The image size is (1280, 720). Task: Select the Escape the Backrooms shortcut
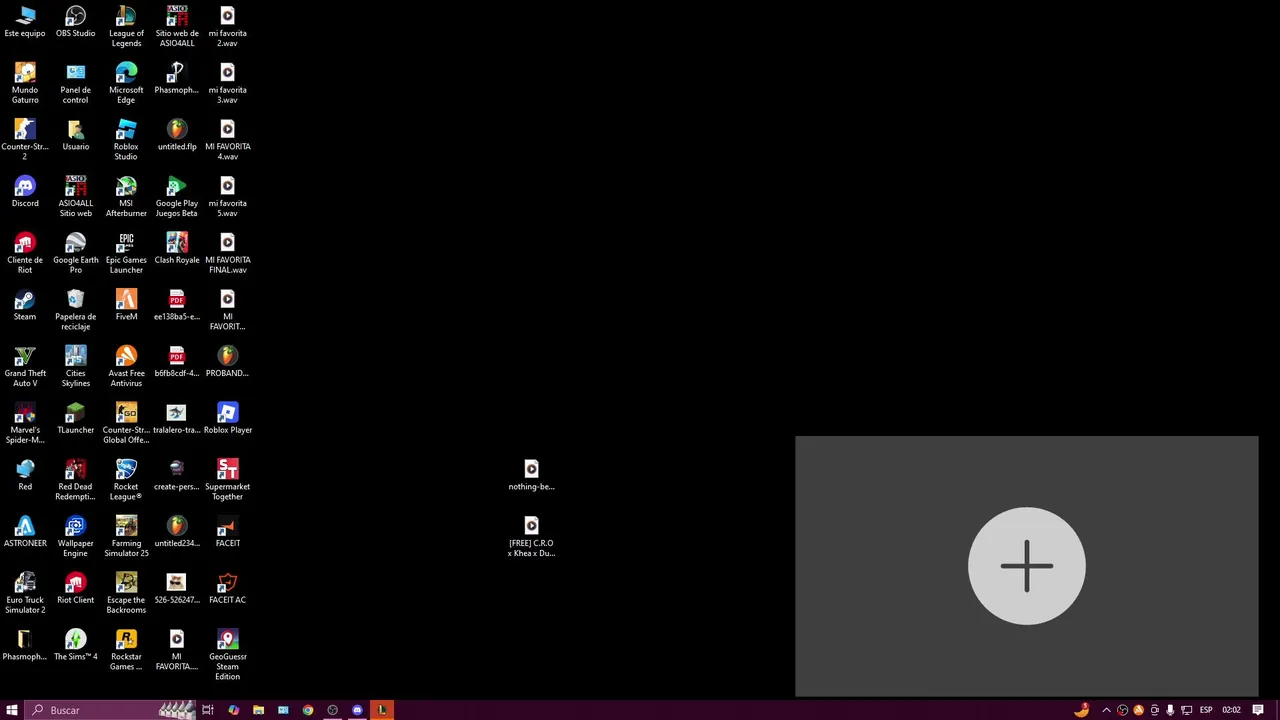click(126, 594)
